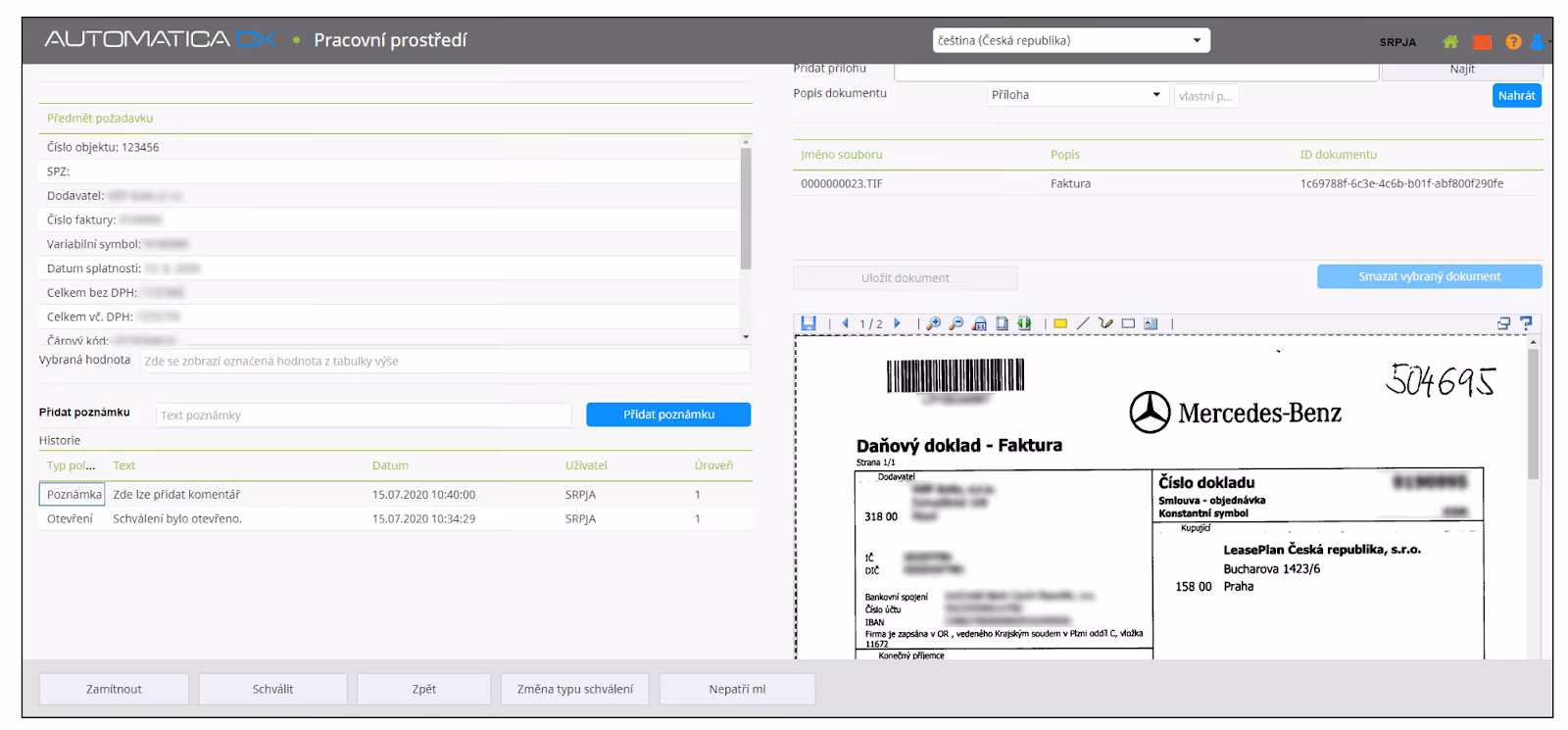Focus the vlastní popis input field
The image size is (1568, 730).
click(x=1206, y=96)
